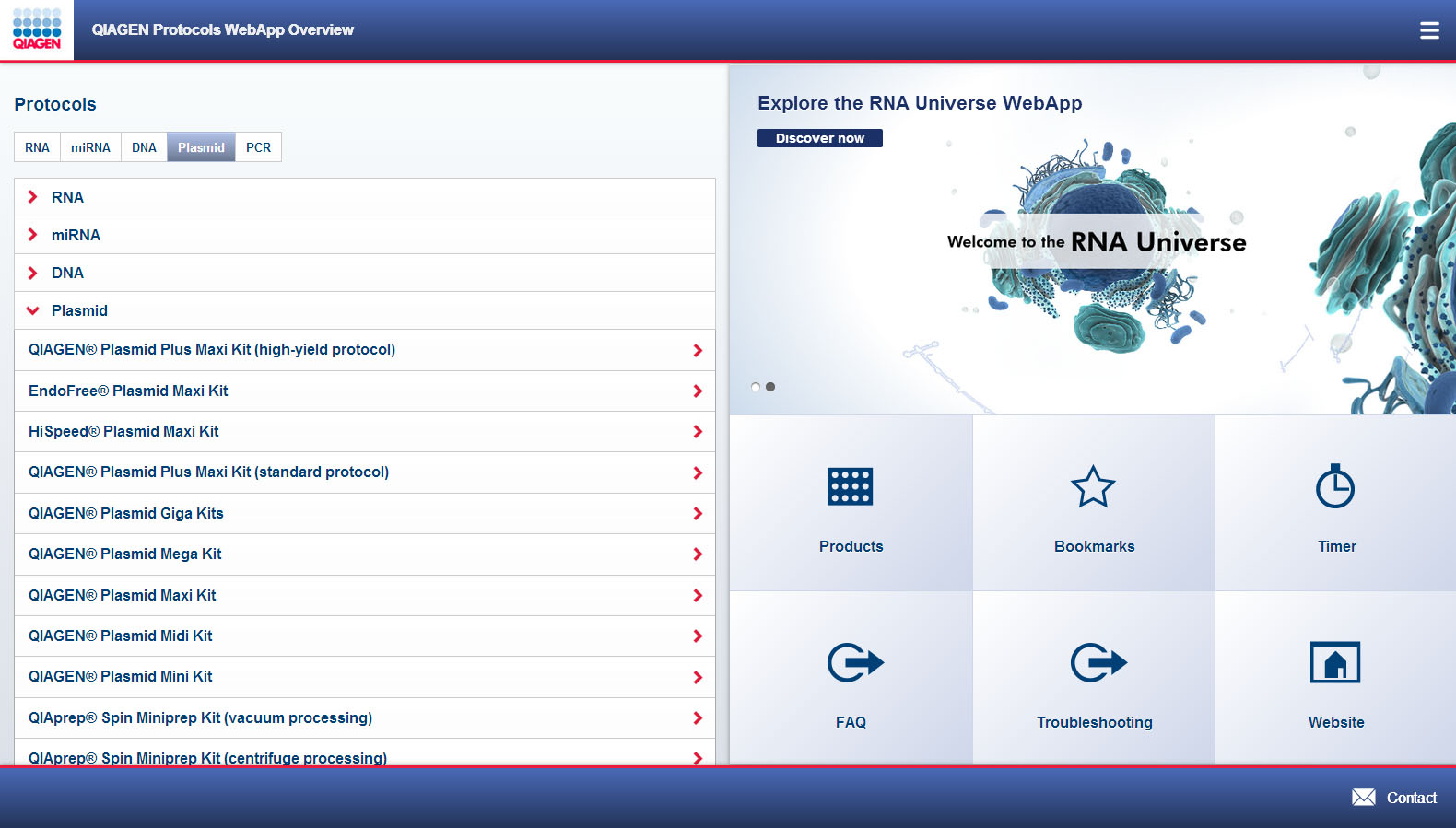Open the Products grid icon

click(x=850, y=486)
